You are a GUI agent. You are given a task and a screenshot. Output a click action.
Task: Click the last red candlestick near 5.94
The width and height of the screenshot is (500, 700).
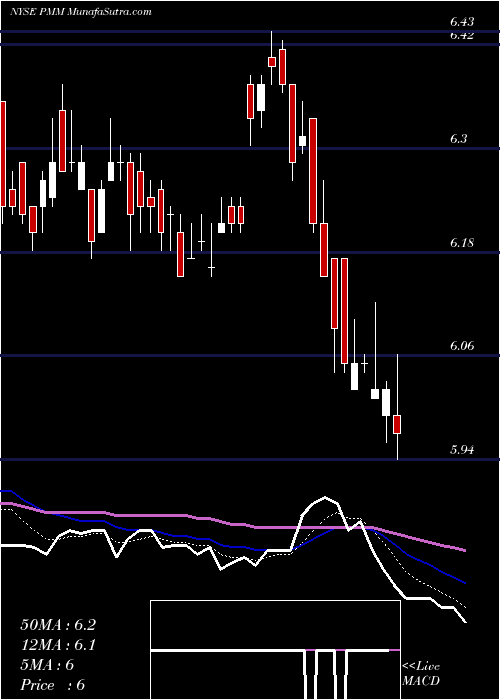point(397,424)
